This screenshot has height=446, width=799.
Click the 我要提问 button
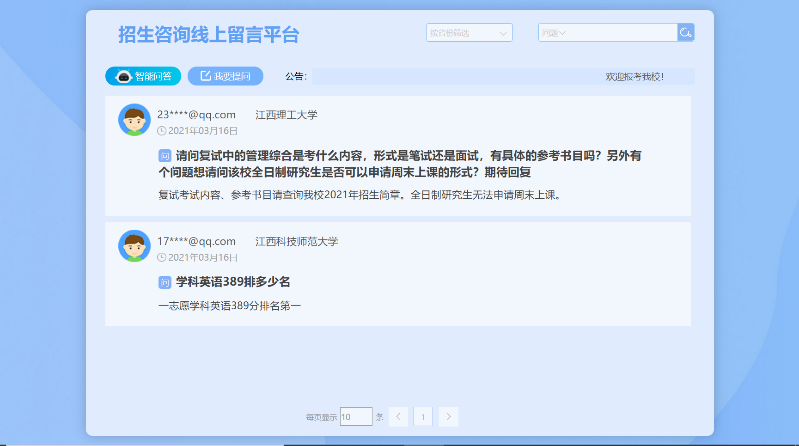click(x=225, y=76)
